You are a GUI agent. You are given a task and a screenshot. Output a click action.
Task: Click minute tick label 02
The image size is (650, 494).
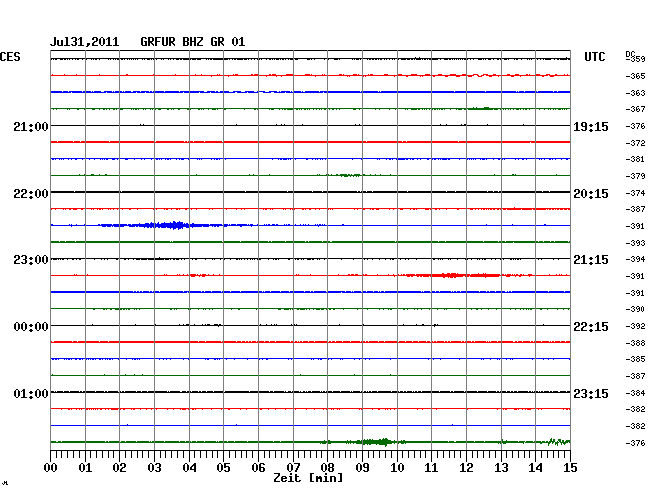tap(119, 468)
